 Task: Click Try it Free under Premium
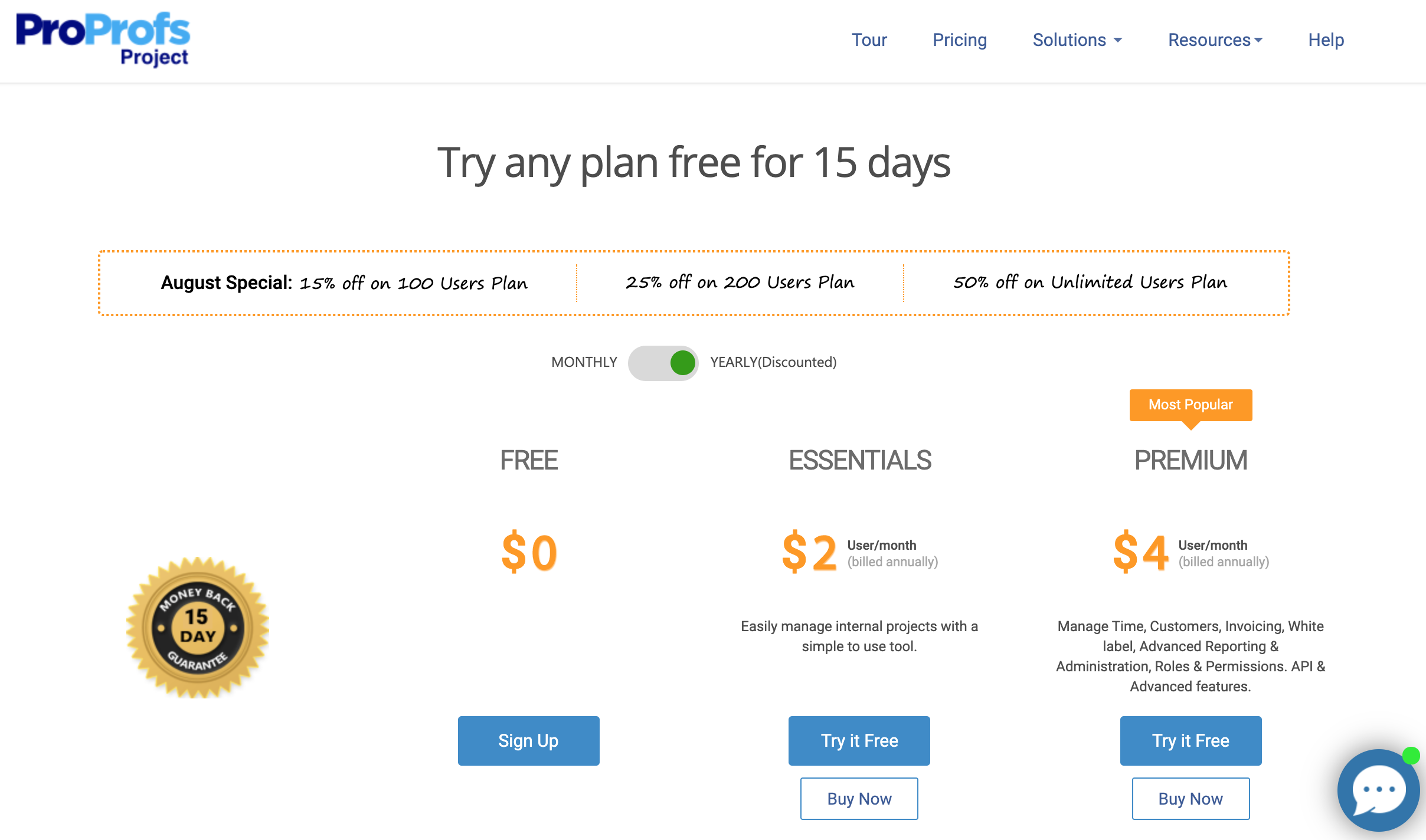tap(1191, 741)
